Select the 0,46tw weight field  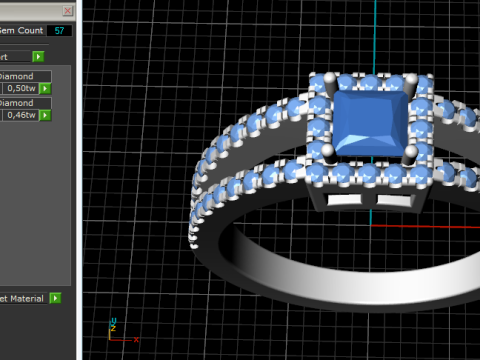click(x=21, y=115)
